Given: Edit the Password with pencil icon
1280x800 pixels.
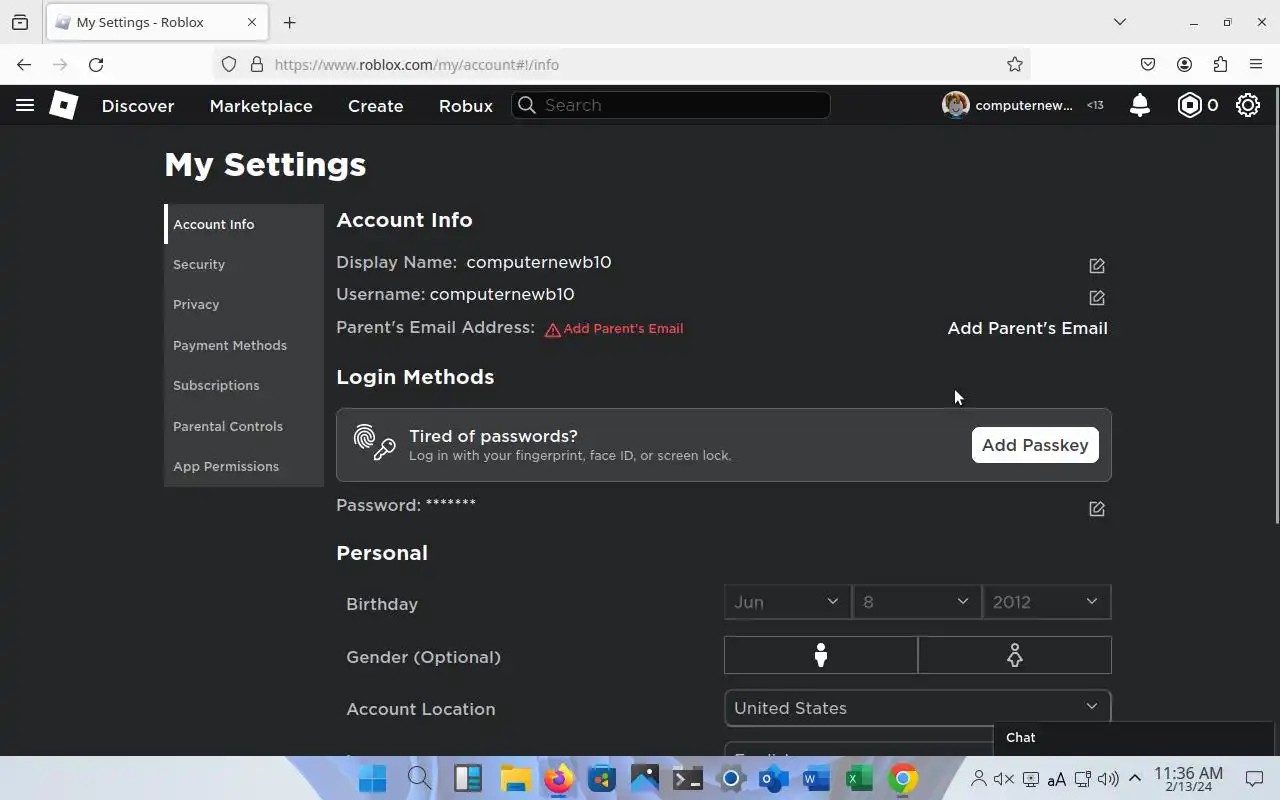Looking at the screenshot, I should coord(1097,508).
